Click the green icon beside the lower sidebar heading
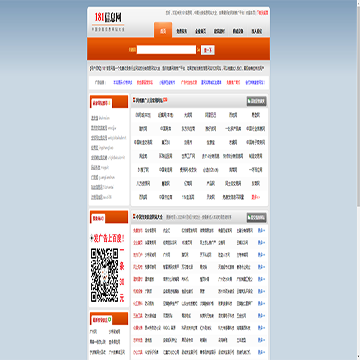360x360 pixels. tap(109, 319)
